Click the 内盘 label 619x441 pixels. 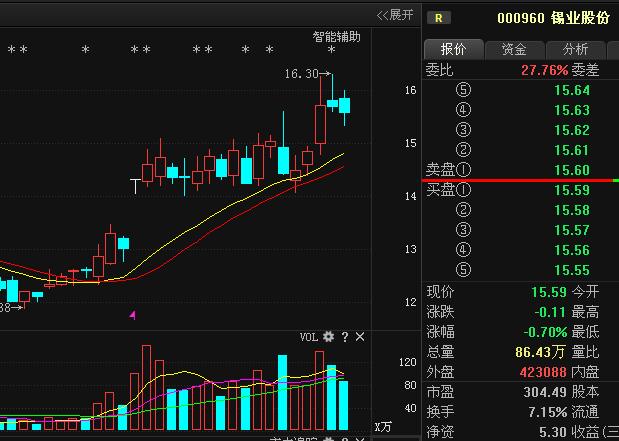click(x=585, y=372)
